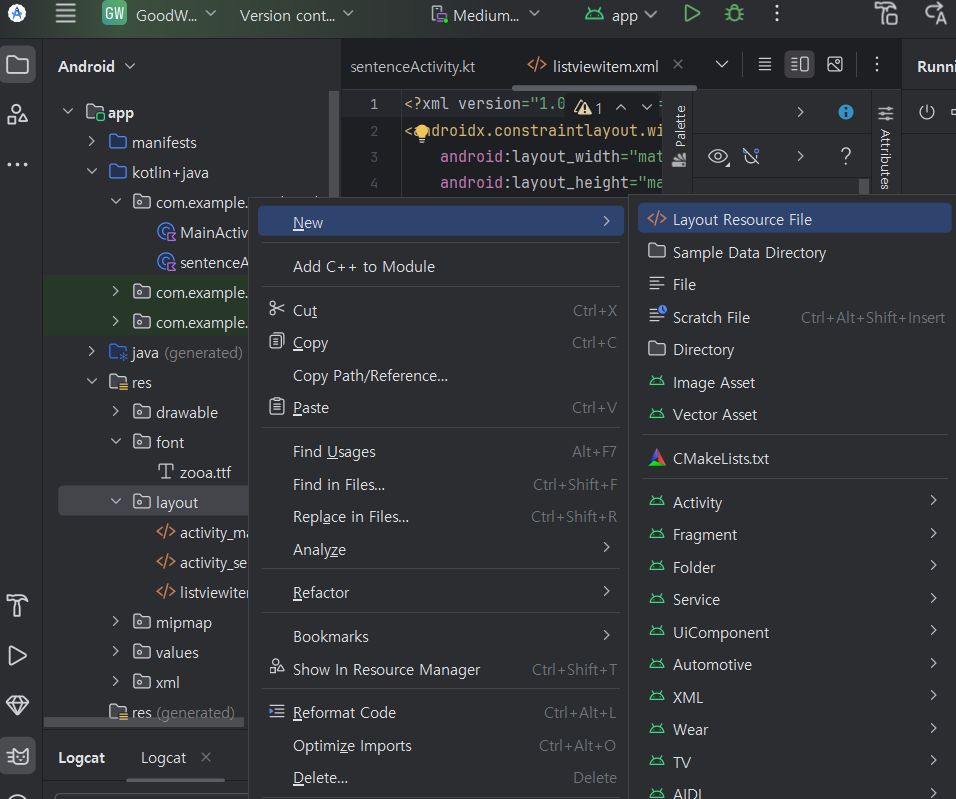Screen dimensions: 956x799
Task: Click the Device Manager icon in top toolbar
Action: [x=886, y=13]
